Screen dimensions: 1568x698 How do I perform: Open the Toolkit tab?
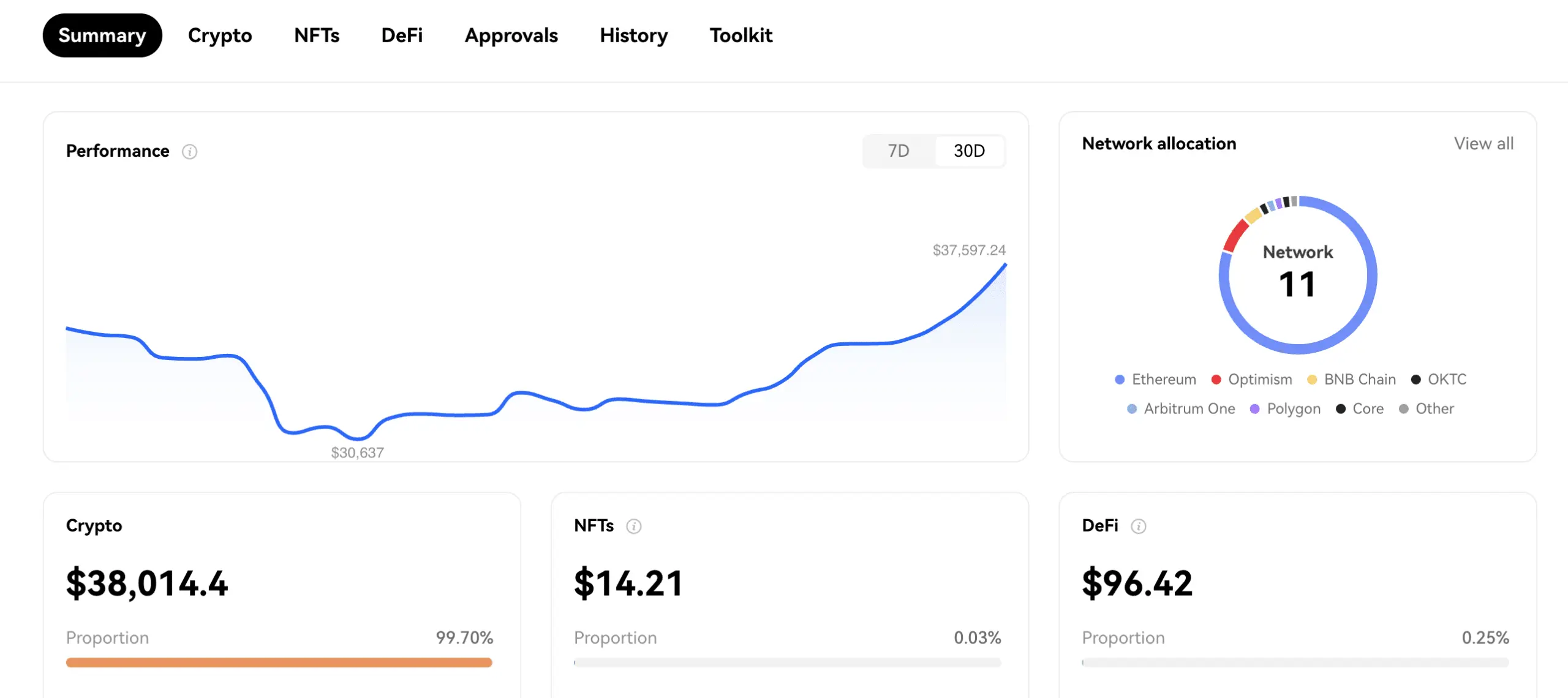(x=741, y=36)
